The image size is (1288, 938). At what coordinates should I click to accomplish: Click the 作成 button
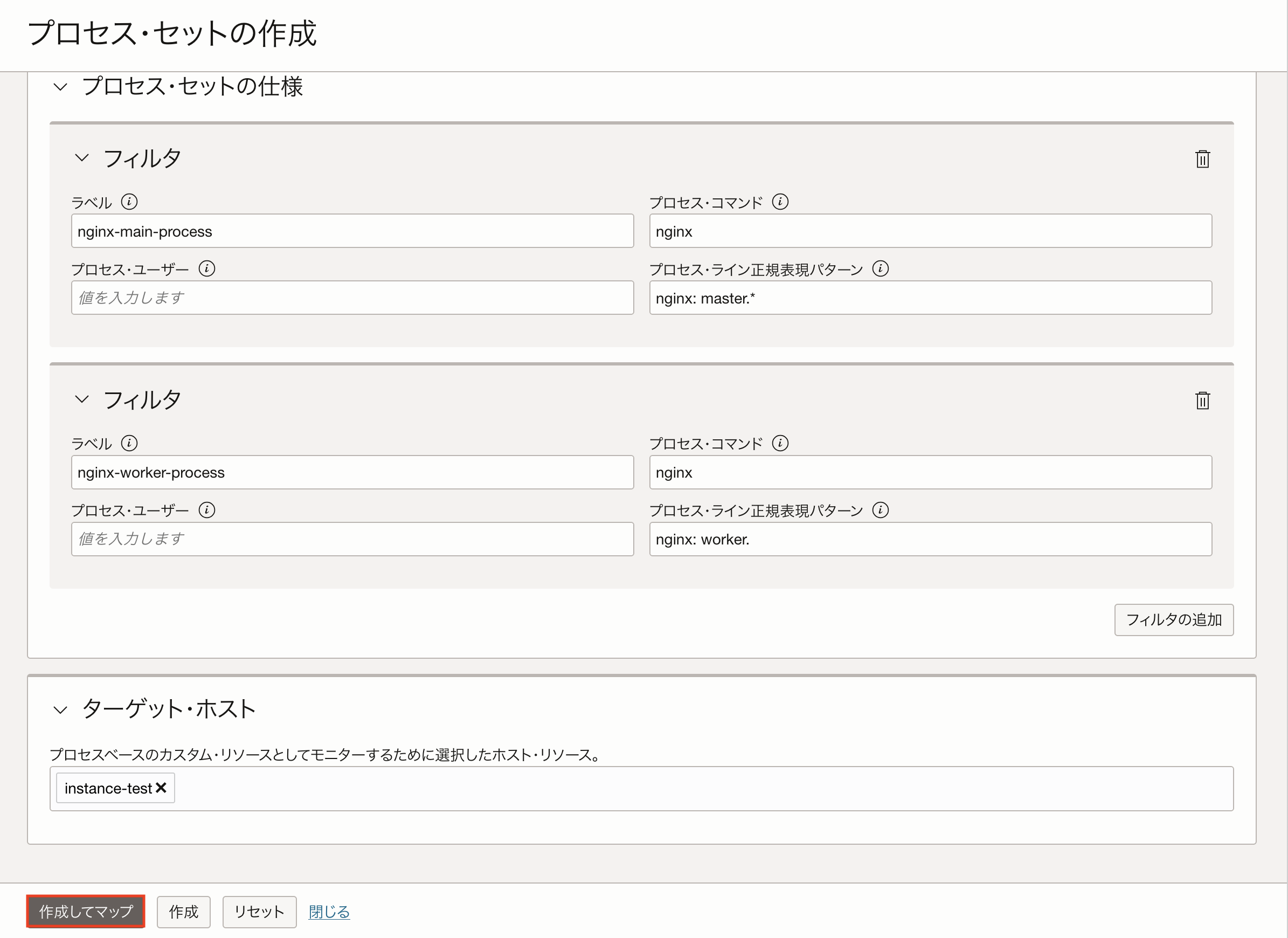(x=183, y=911)
